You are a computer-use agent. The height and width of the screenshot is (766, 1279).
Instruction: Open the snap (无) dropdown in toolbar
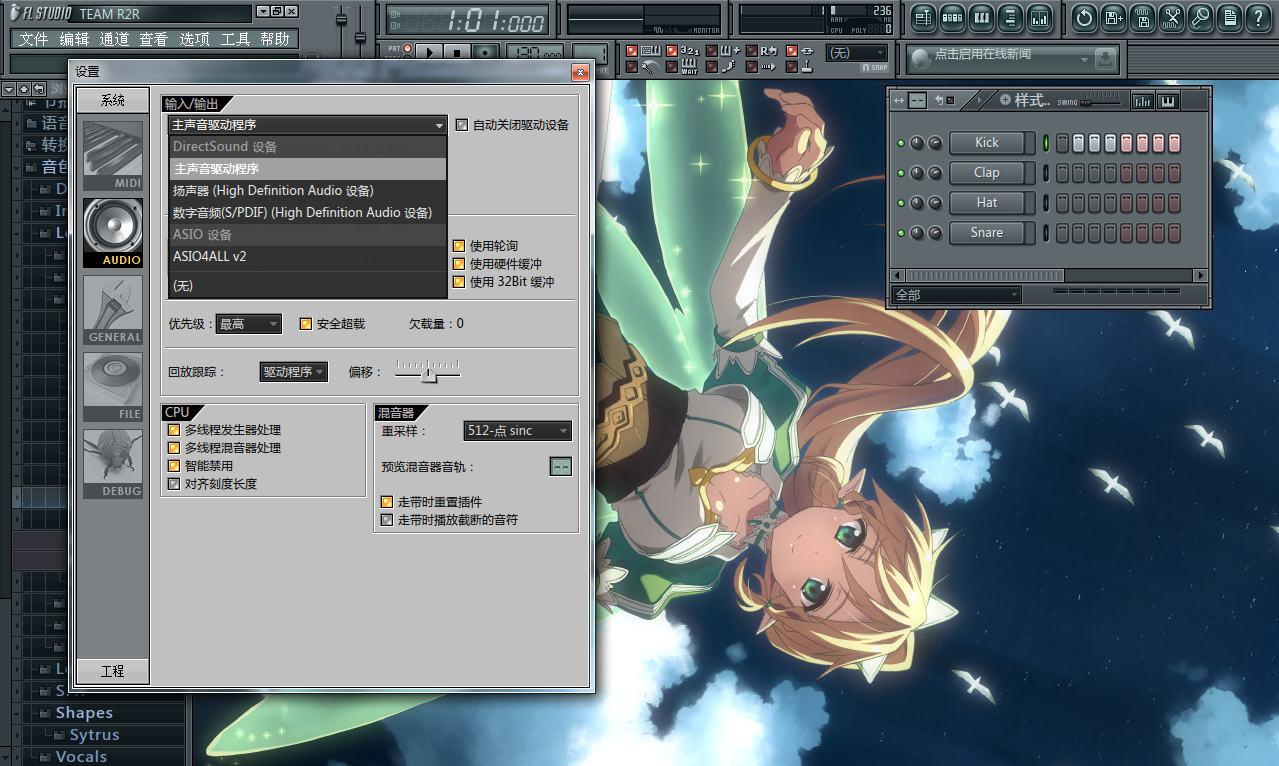click(x=857, y=52)
